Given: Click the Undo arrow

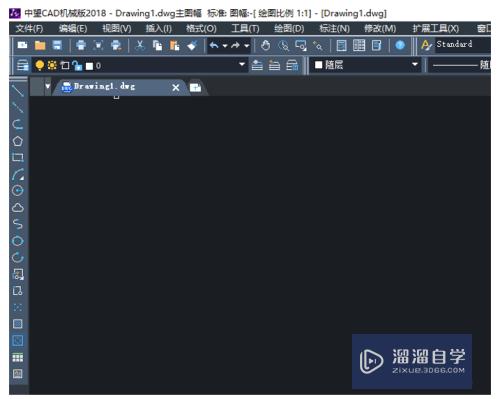Looking at the screenshot, I should [214, 45].
